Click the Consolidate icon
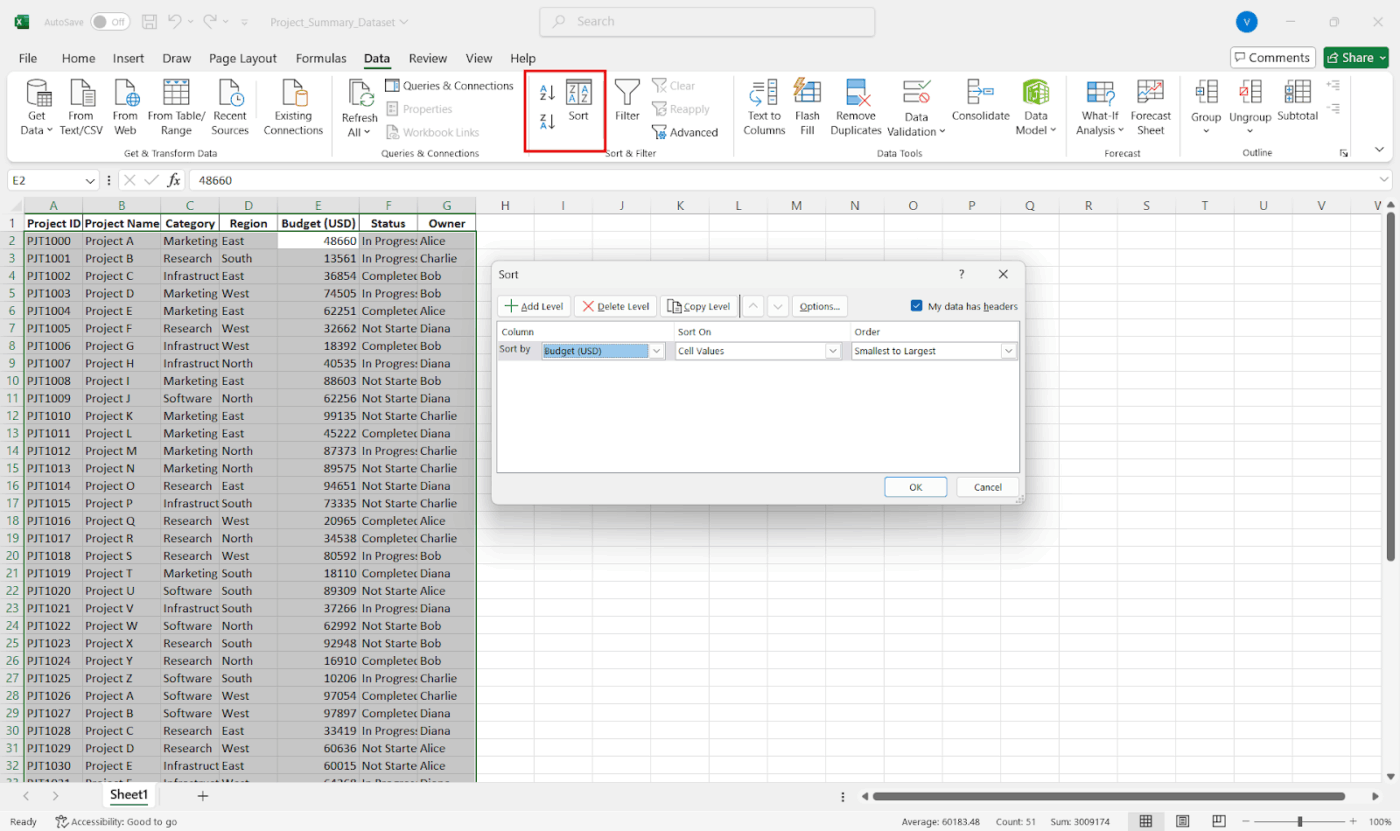The width and height of the screenshot is (1400, 831). pyautogui.click(x=980, y=101)
